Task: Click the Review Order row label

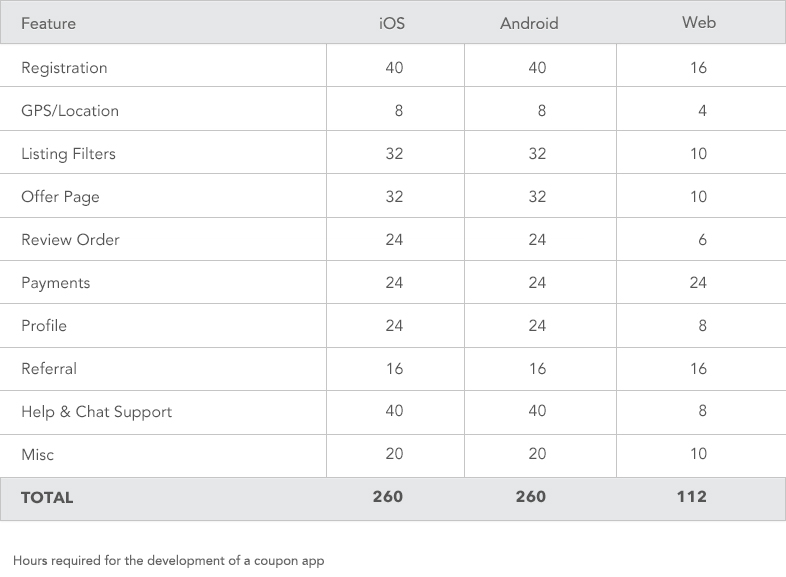Action: tap(70, 240)
